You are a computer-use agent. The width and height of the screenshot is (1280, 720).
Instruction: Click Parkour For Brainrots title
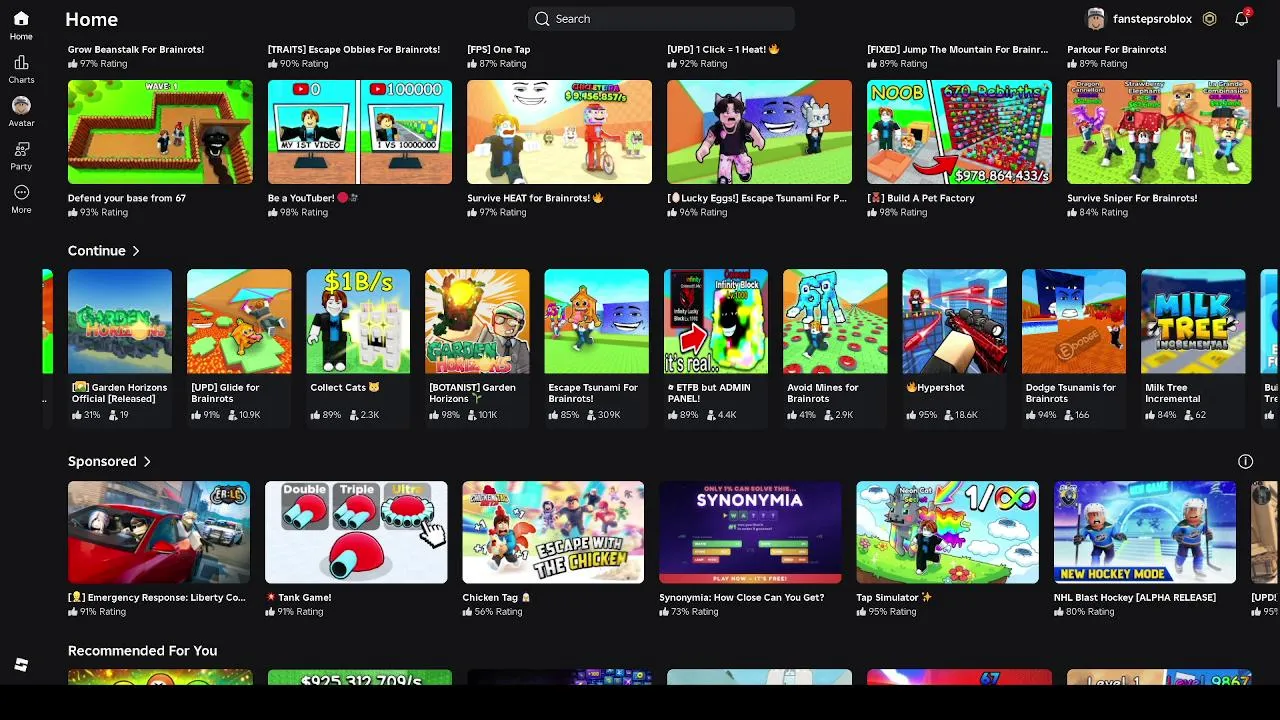point(1117,49)
